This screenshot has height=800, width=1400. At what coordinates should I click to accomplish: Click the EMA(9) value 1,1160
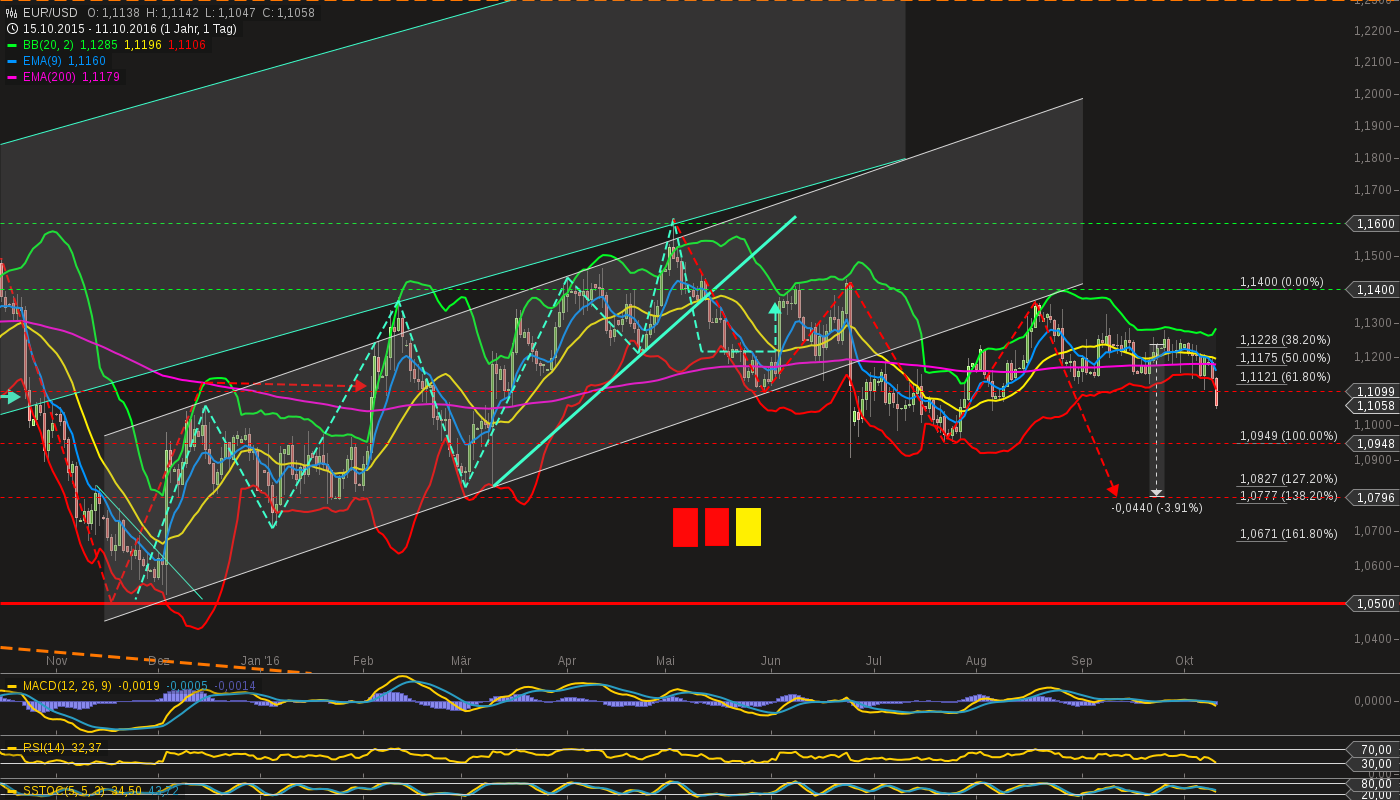(x=87, y=61)
